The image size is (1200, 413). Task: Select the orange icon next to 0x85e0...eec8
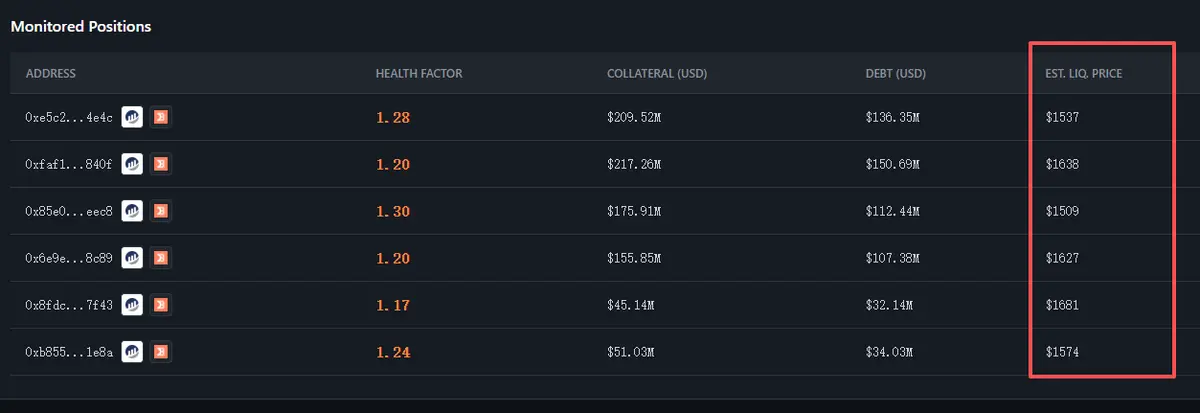[160, 211]
